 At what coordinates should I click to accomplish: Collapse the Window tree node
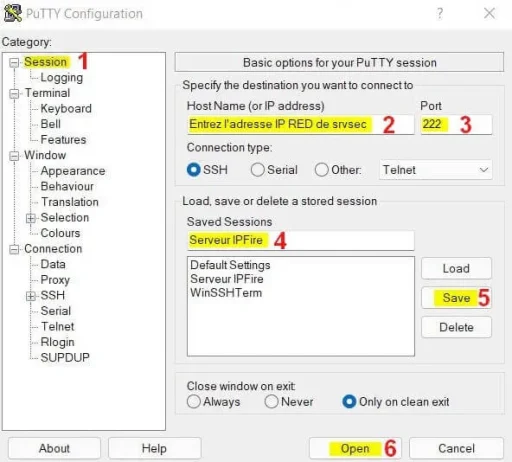pyautogui.click(x=14, y=156)
